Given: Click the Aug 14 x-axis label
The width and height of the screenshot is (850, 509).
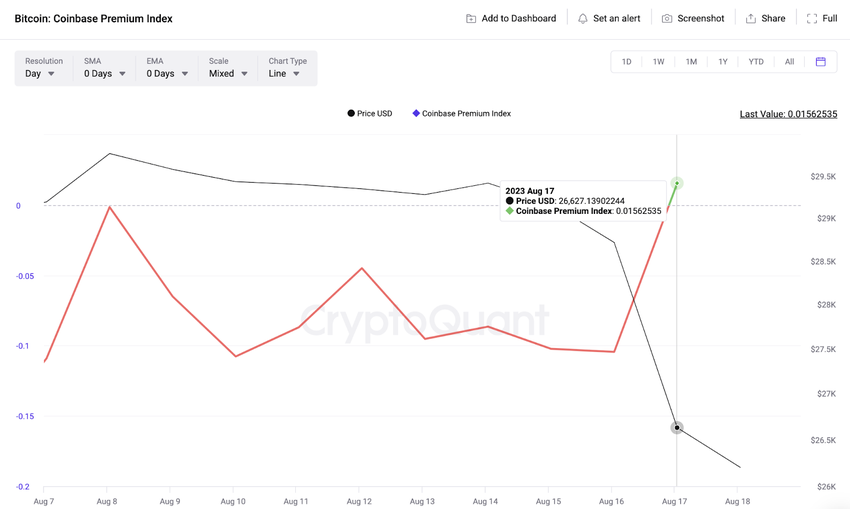Looking at the screenshot, I should pos(485,501).
